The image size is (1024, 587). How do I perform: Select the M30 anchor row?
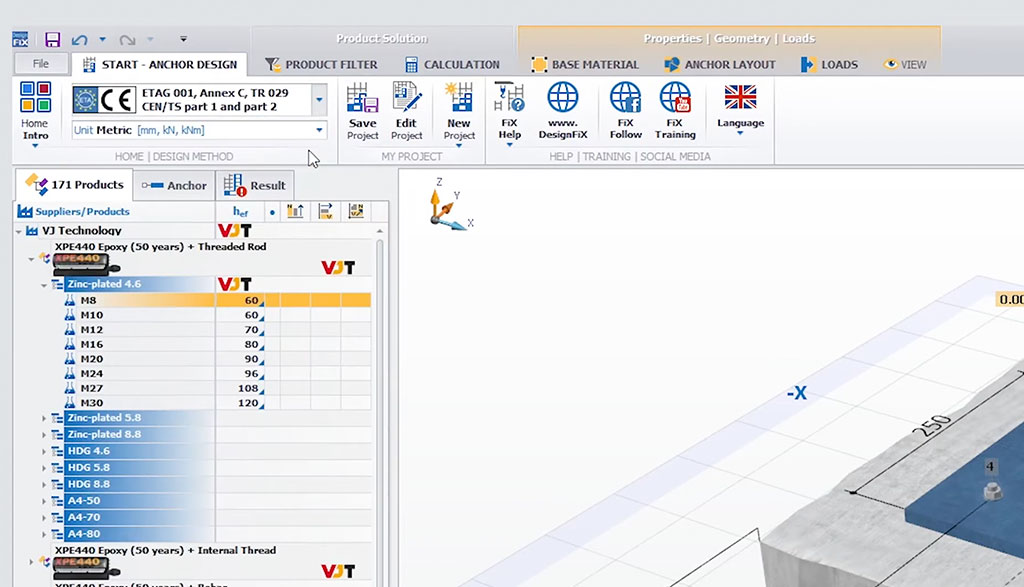coord(217,403)
